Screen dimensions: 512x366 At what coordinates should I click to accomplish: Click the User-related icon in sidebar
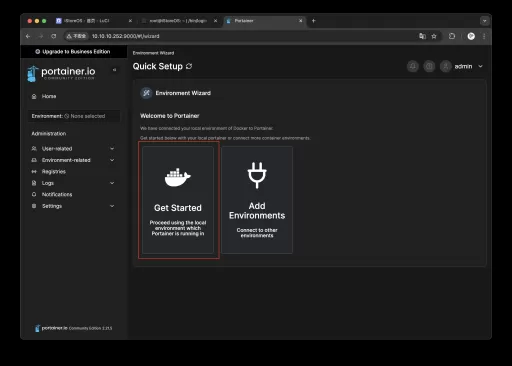pyautogui.click(x=34, y=149)
